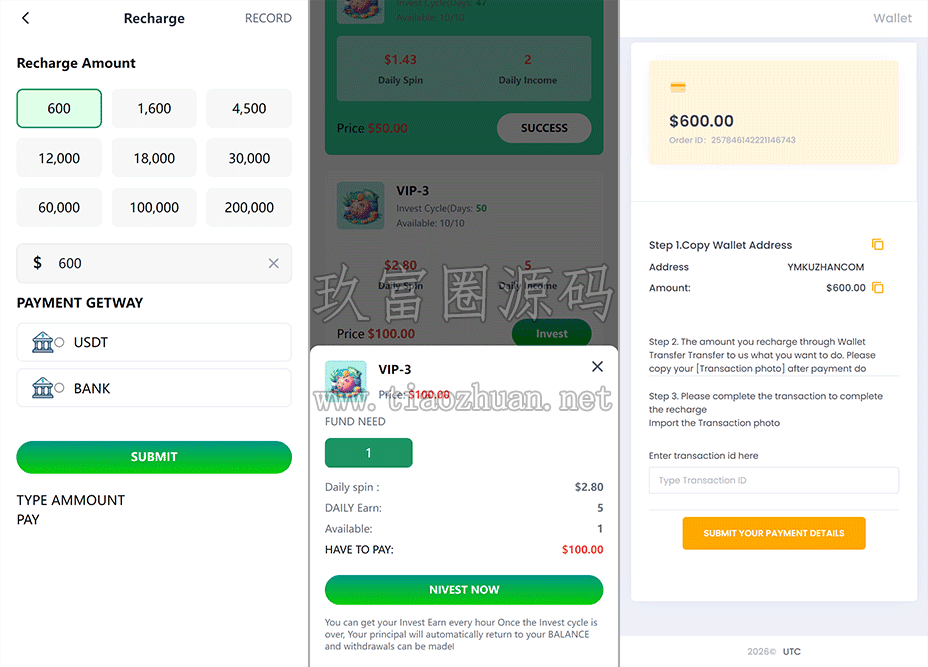The height and width of the screenshot is (667, 928).
Task: Select the BANK payment gateway radio
Action: (x=59, y=388)
